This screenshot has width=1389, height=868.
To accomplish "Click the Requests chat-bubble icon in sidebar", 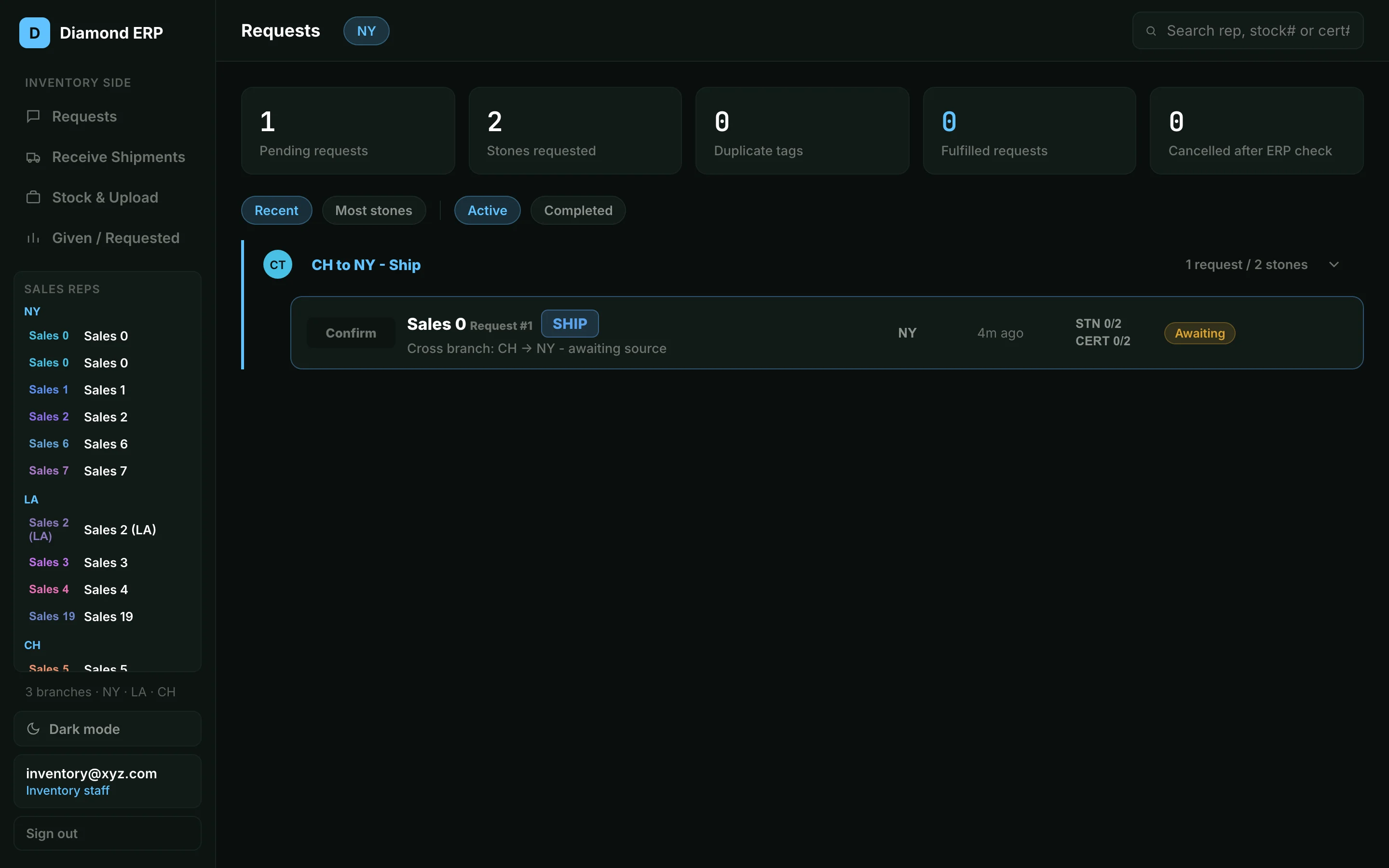I will 33,117.
